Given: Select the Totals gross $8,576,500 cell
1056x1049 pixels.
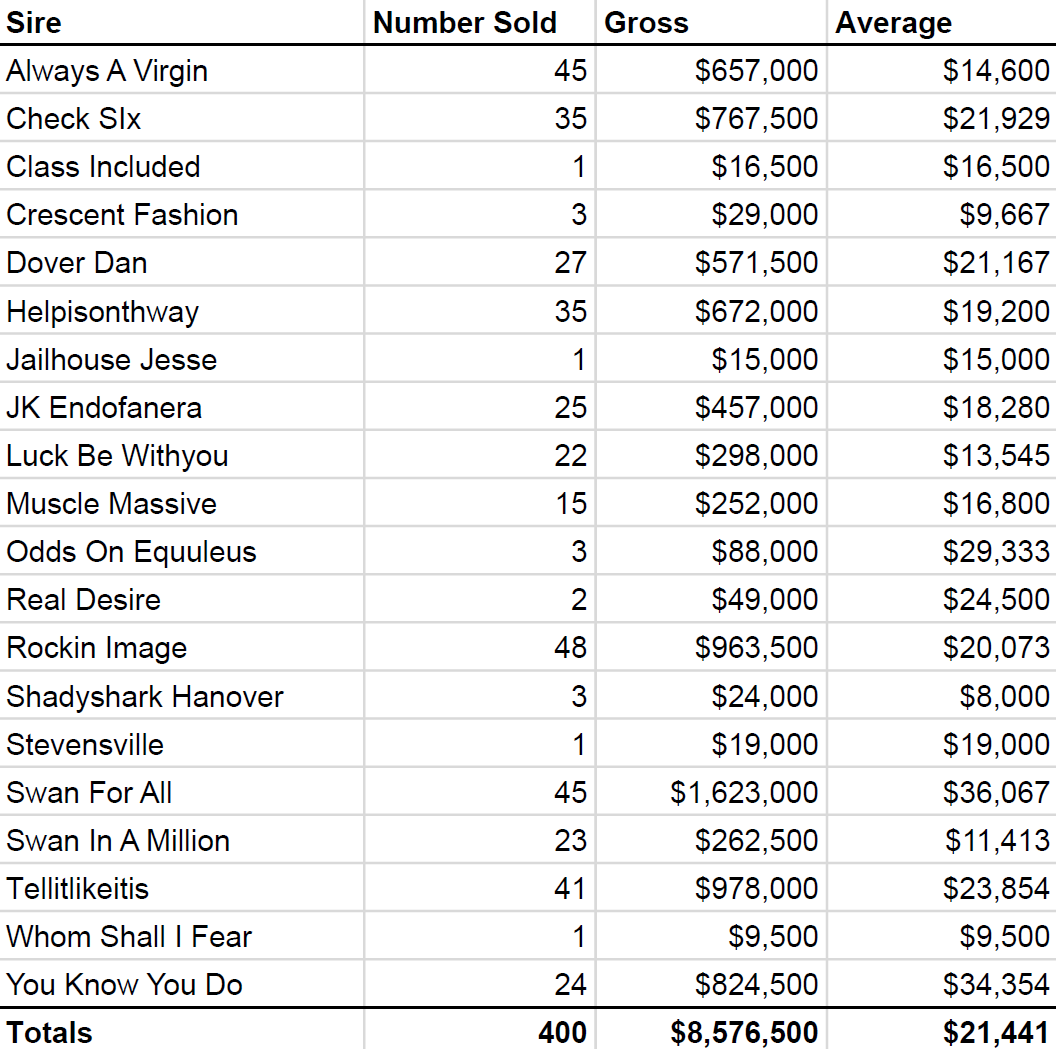Looking at the screenshot, I should (711, 1030).
